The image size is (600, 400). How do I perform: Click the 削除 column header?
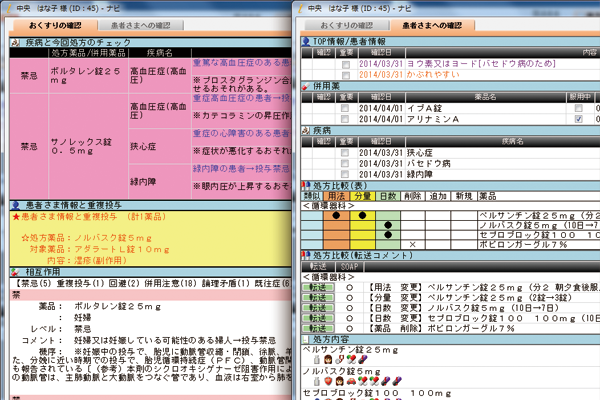(412, 196)
